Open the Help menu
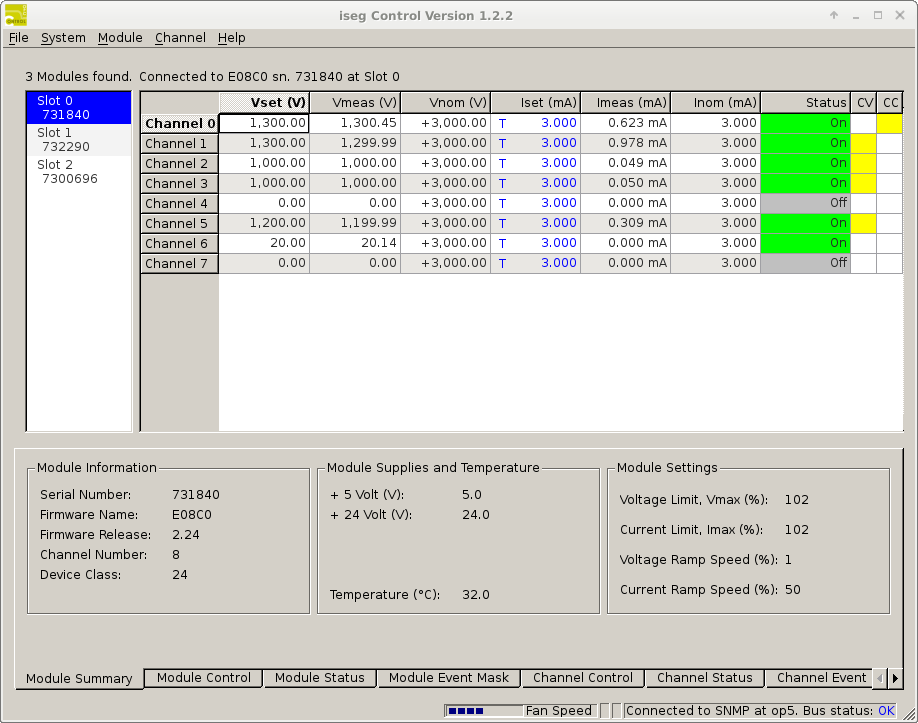The width and height of the screenshot is (918, 723). tap(231, 38)
